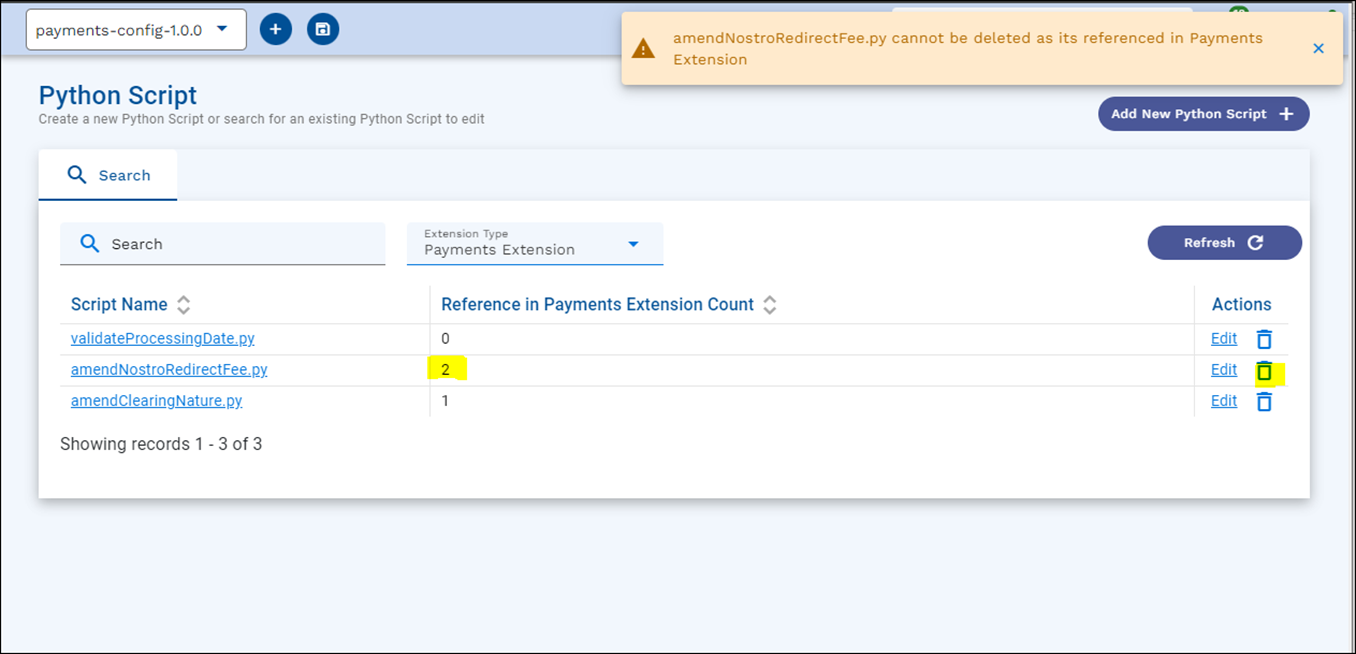Open amendClearingNature.py script link
The width and height of the screenshot is (1356, 654).
click(156, 401)
